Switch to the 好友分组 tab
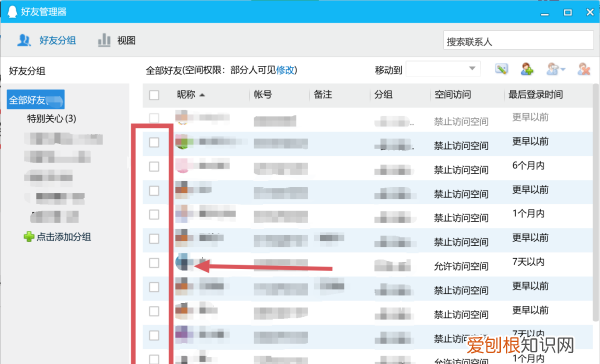 pyautogui.click(x=46, y=40)
